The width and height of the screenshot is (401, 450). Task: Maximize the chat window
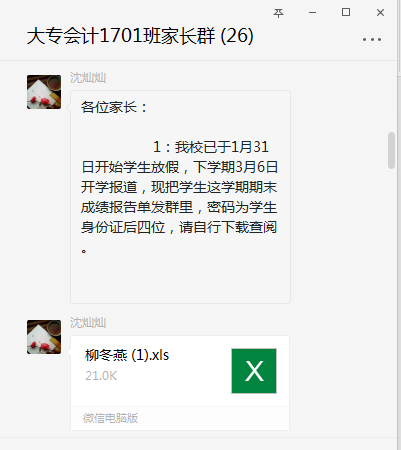pyautogui.click(x=346, y=12)
